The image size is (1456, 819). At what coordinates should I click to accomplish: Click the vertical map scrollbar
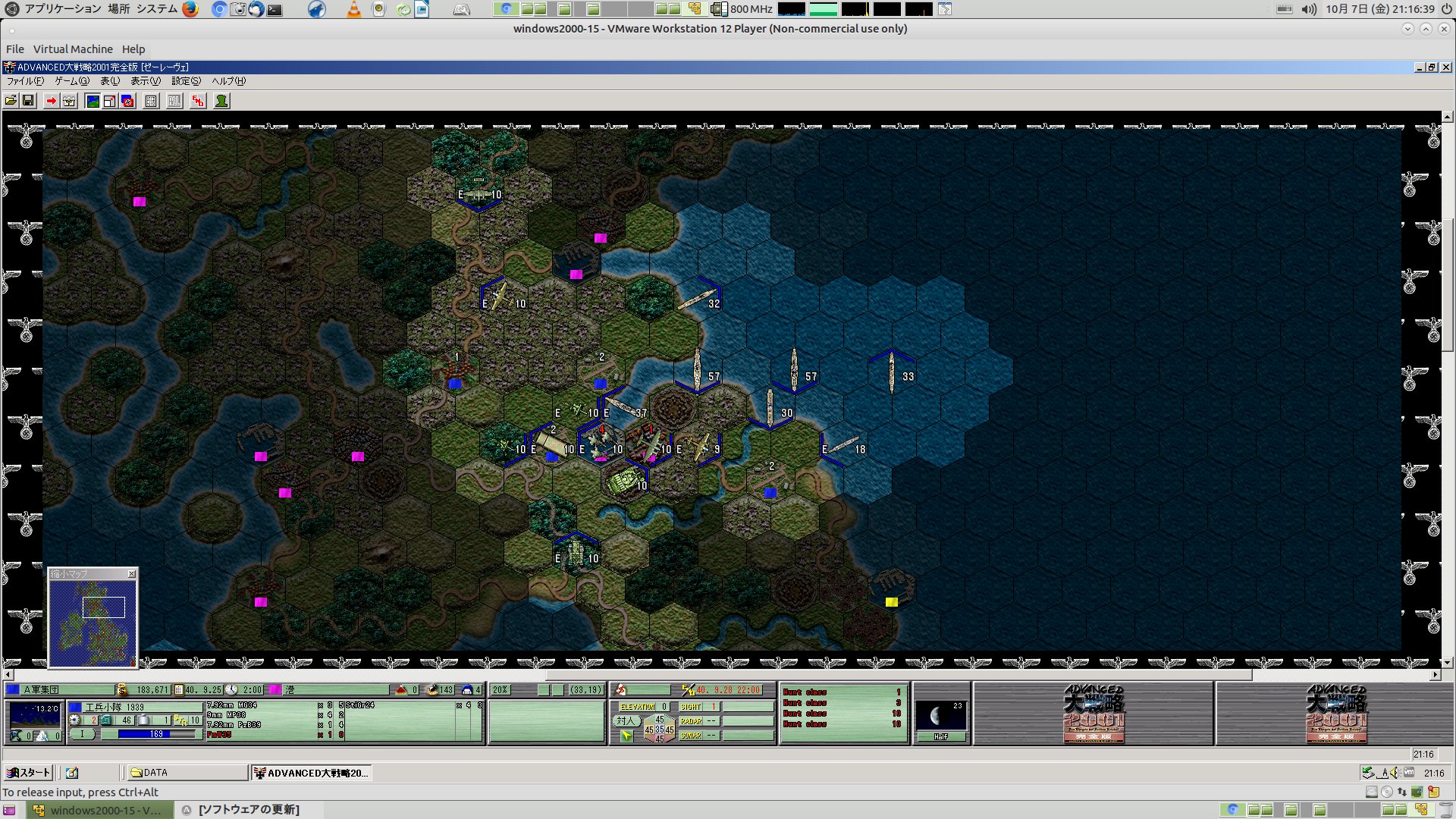[1447, 391]
